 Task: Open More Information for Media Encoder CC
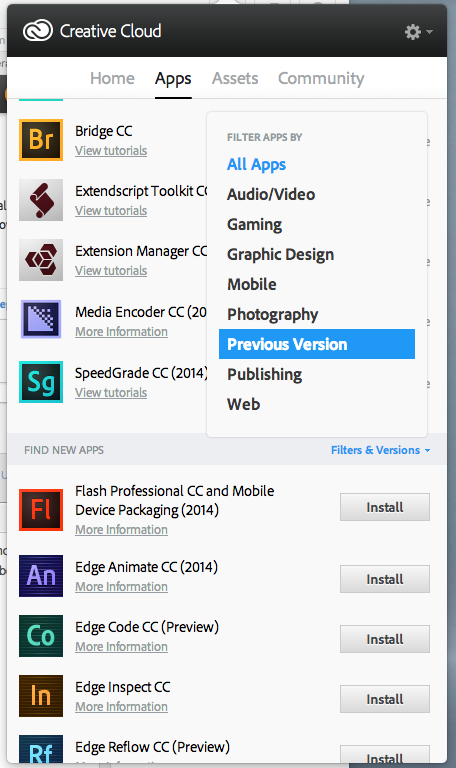pos(121,332)
